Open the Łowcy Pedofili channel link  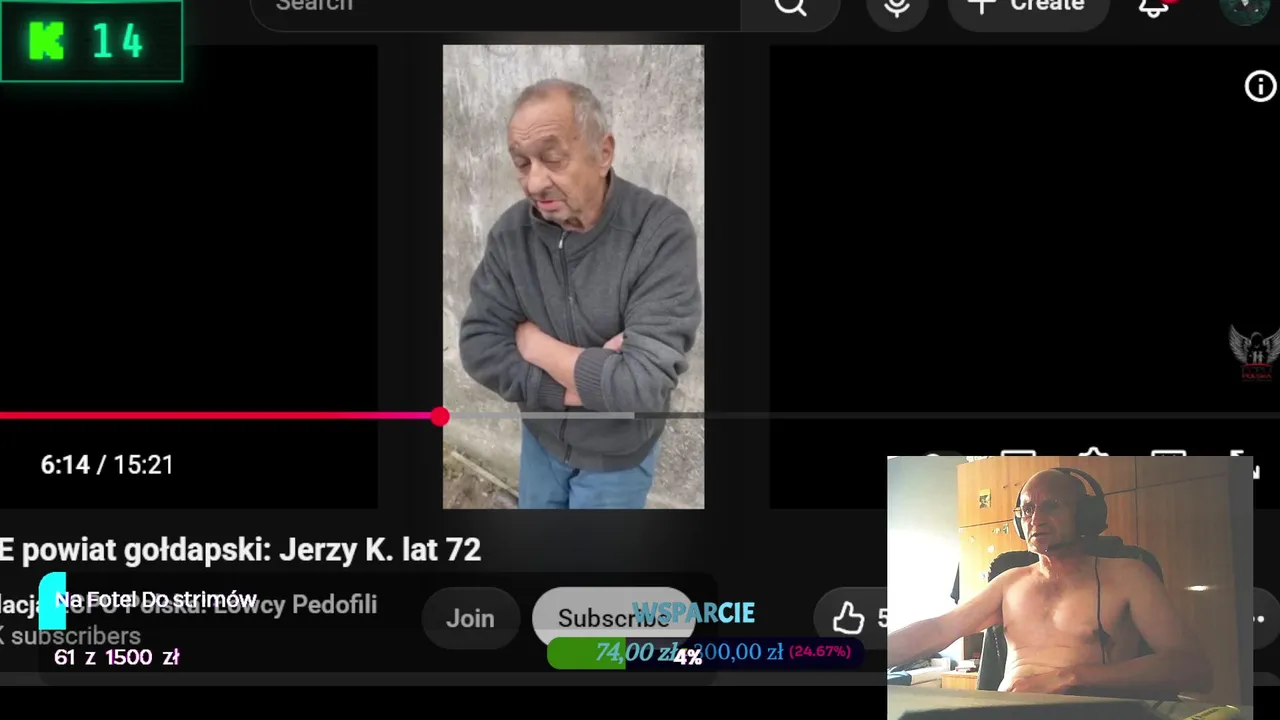coord(188,604)
